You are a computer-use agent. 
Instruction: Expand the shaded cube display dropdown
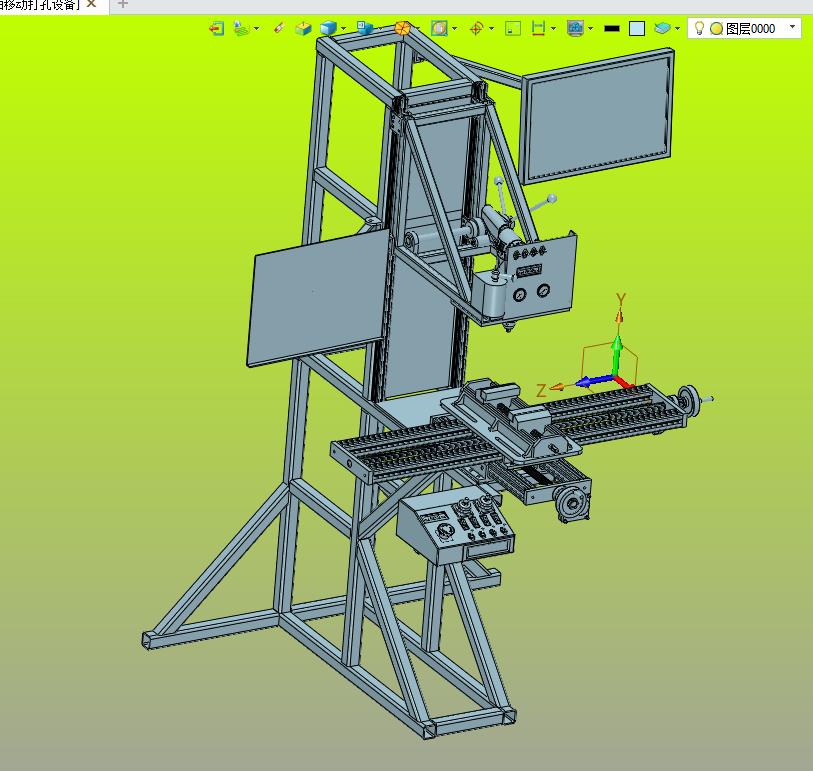click(343, 29)
